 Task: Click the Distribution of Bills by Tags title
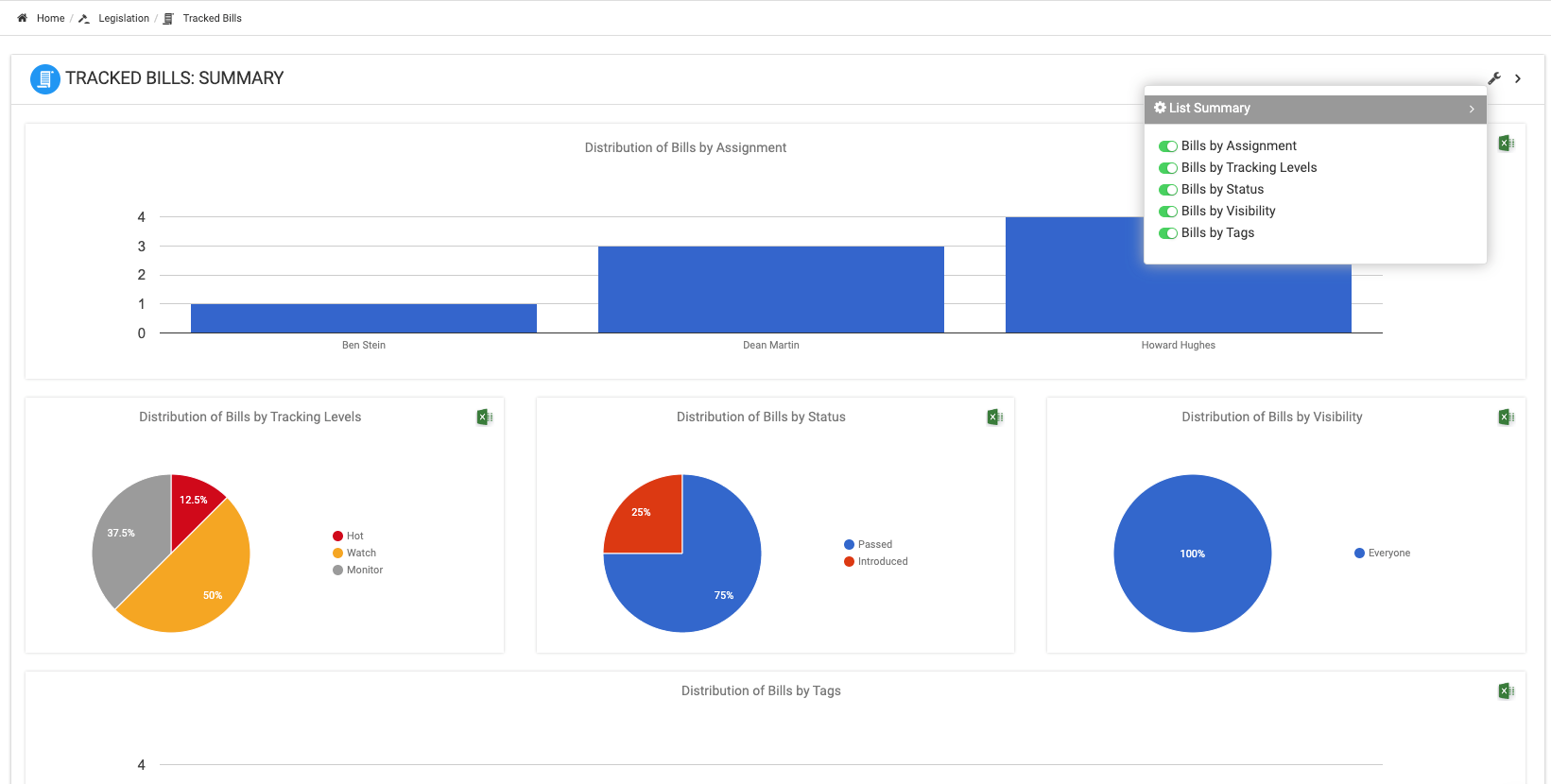click(x=761, y=690)
